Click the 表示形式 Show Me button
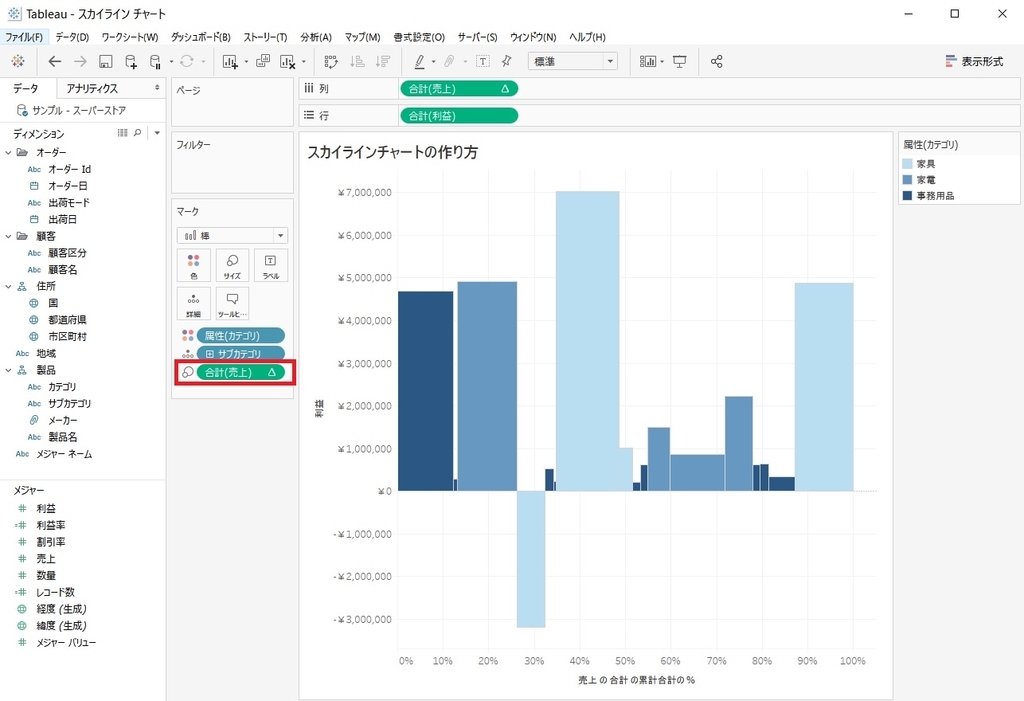The image size is (1024, 701). point(974,61)
